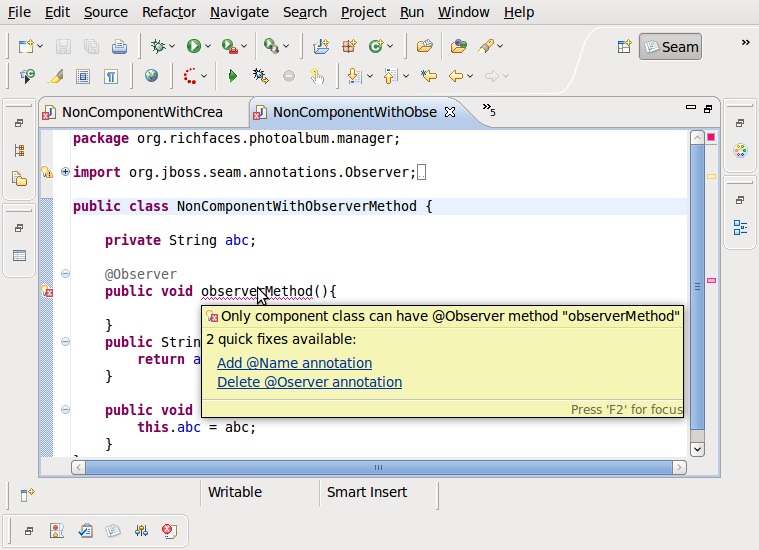Click the editor horizontal scrollbar thumb
This screenshot has height=550, width=759.
click(x=378, y=467)
